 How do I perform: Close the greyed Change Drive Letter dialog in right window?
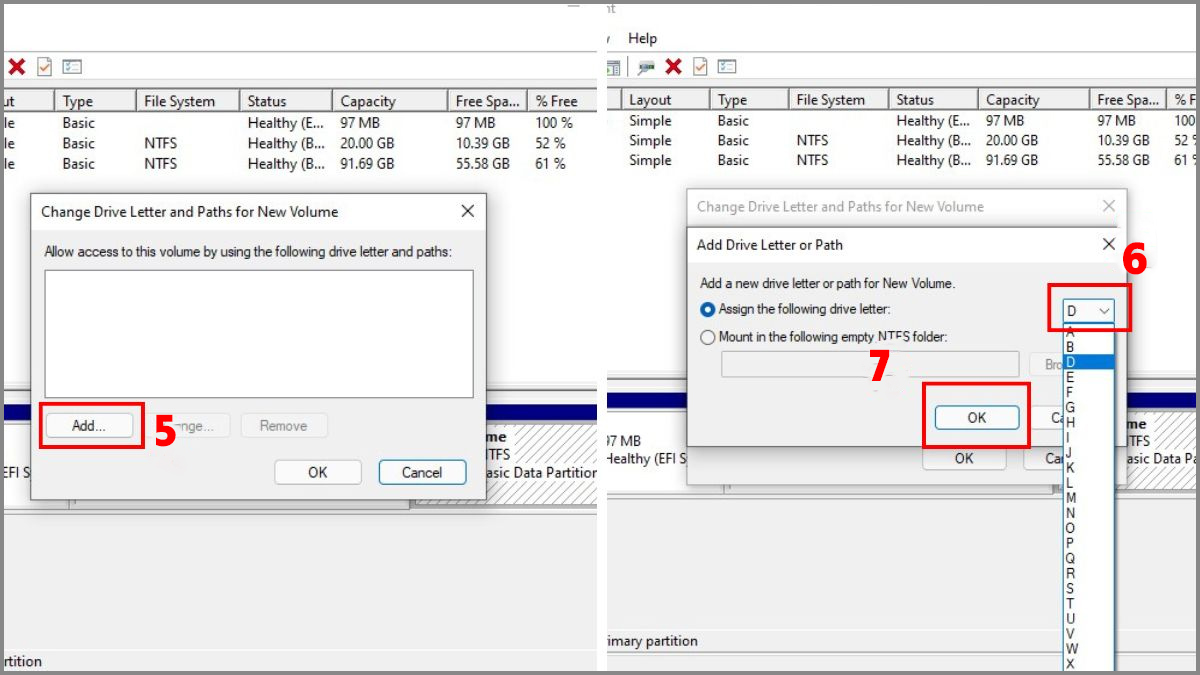pos(1108,206)
